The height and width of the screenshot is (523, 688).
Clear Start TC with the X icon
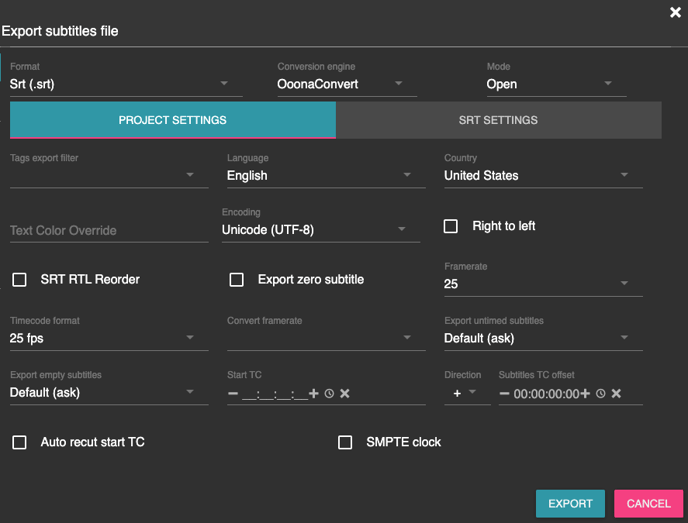click(345, 394)
